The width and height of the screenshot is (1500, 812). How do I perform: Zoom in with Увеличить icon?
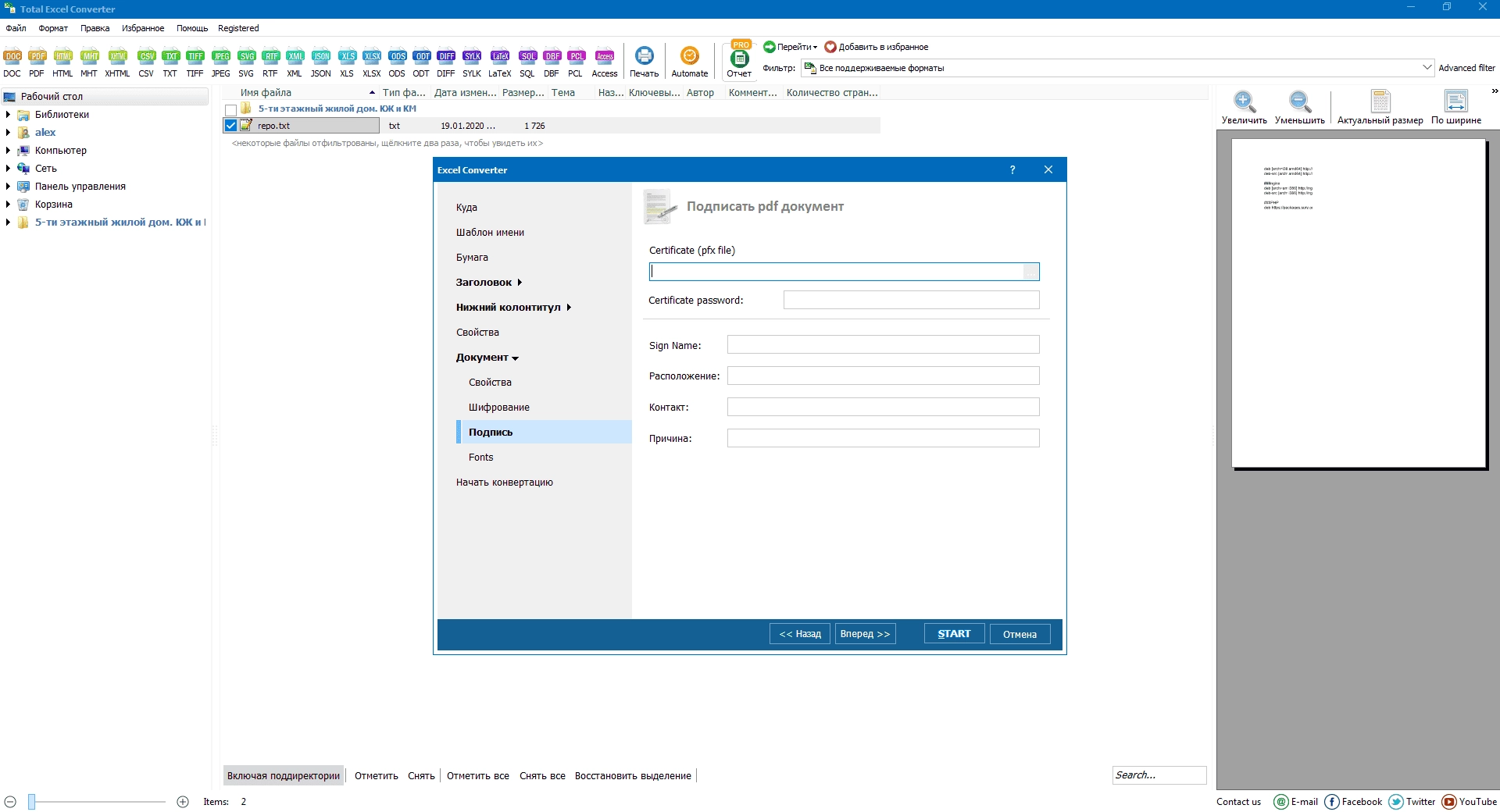click(x=1245, y=107)
